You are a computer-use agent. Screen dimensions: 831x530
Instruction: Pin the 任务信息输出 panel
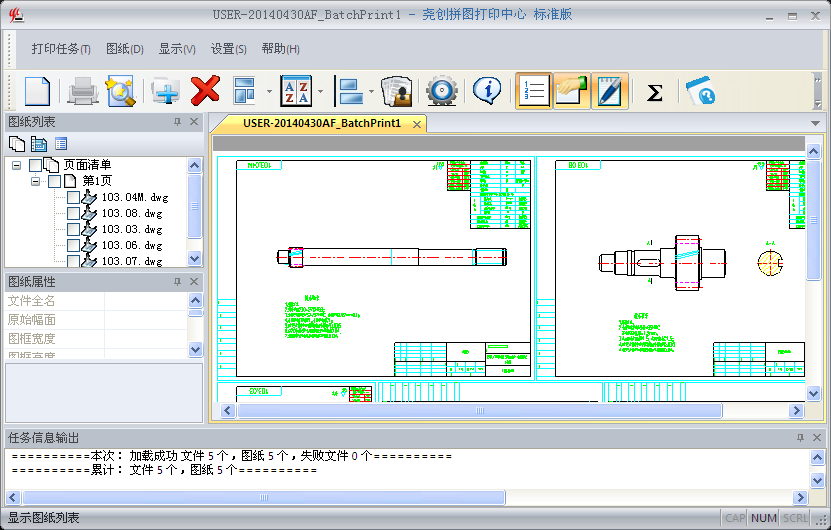coord(800,437)
